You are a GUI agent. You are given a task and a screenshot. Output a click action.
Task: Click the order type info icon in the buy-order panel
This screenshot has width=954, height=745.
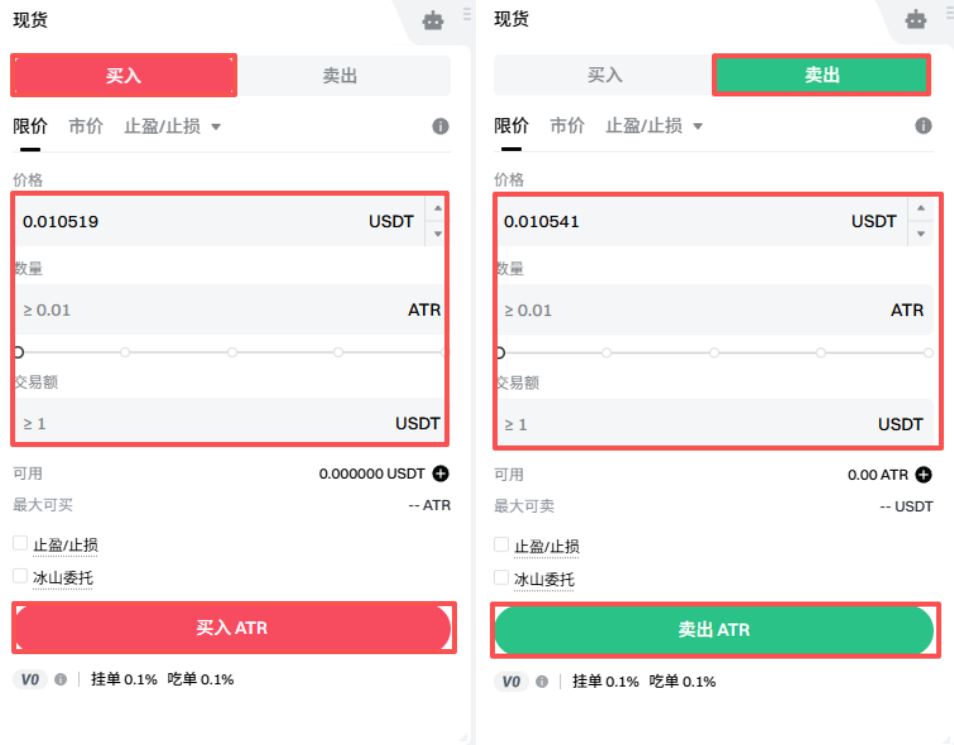440,127
